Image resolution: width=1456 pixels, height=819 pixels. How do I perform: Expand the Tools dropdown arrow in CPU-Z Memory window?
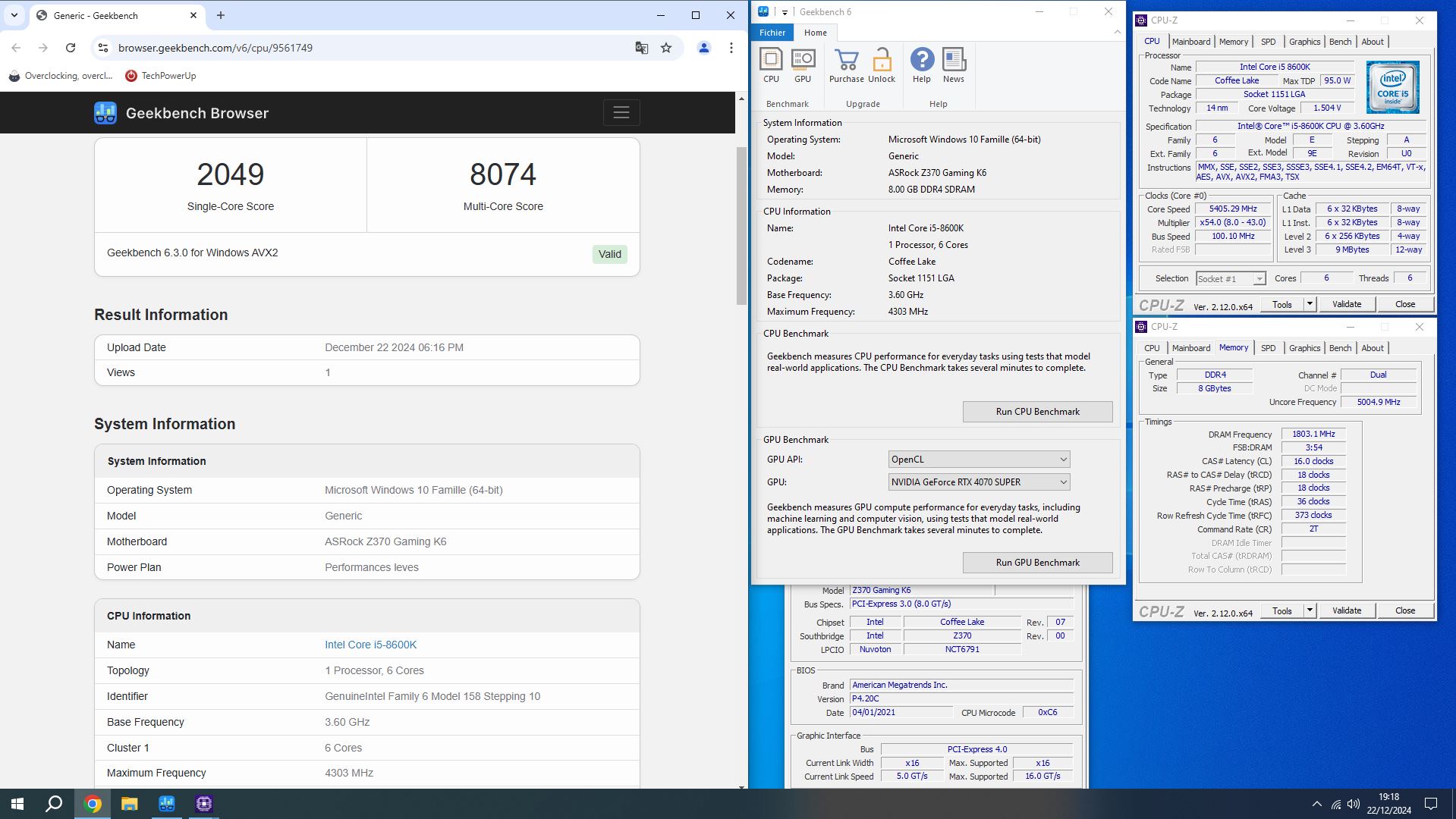point(1310,610)
